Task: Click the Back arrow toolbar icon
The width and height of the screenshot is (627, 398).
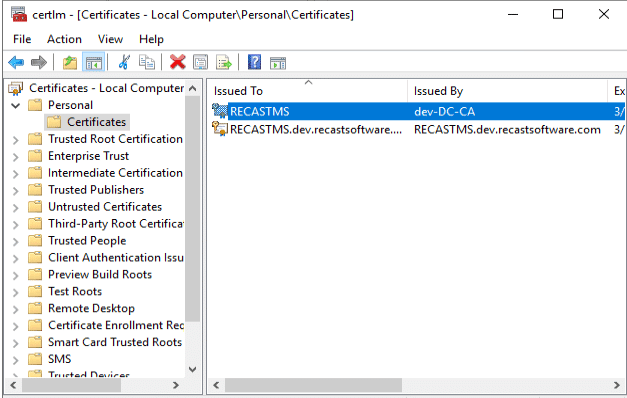Action: [16, 62]
